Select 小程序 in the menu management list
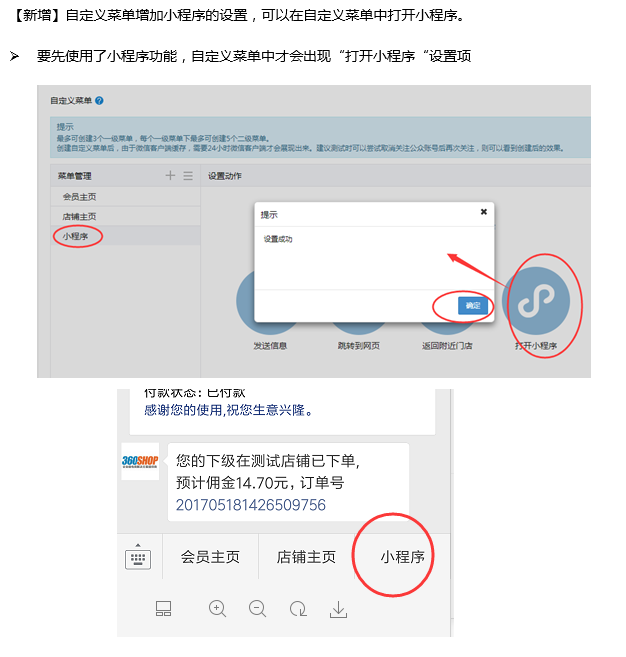 pos(125,236)
